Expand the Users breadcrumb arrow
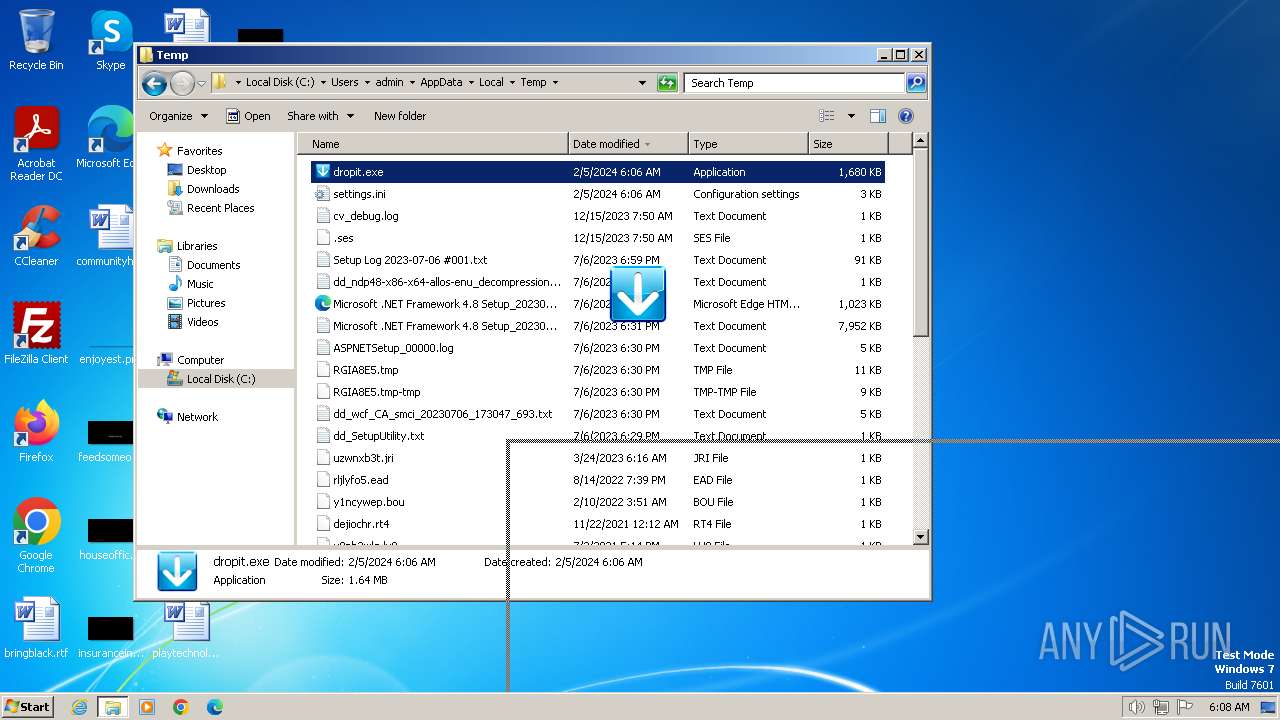This screenshot has width=1280, height=720. click(367, 83)
